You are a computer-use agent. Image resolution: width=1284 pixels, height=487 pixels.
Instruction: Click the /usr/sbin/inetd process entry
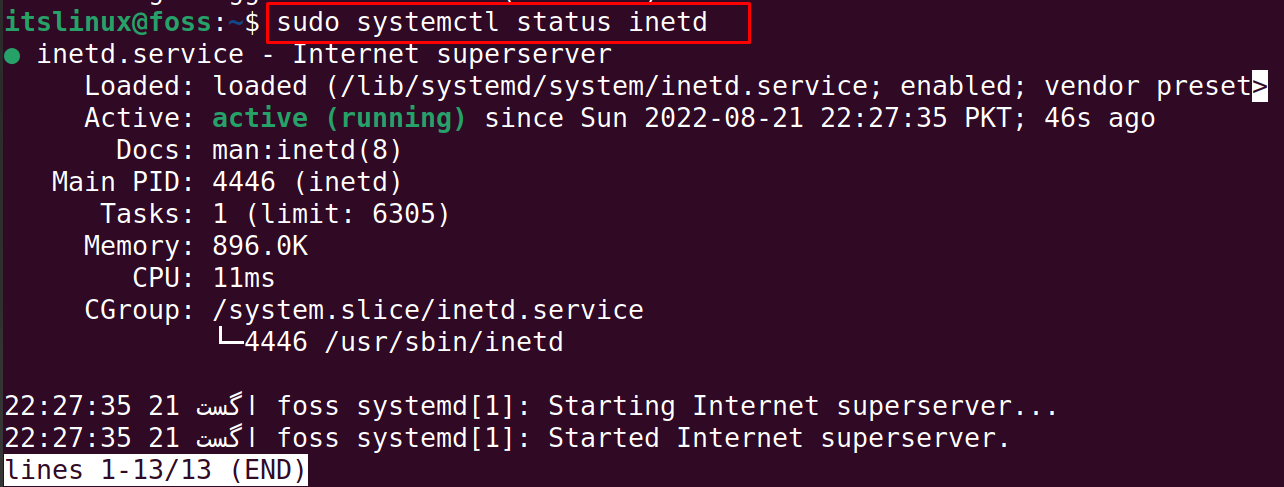tap(444, 343)
